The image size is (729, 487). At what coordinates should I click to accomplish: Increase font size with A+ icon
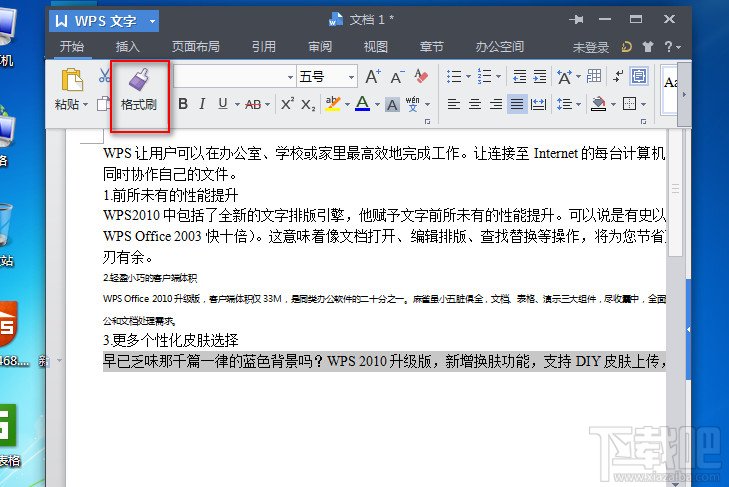pos(372,76)
